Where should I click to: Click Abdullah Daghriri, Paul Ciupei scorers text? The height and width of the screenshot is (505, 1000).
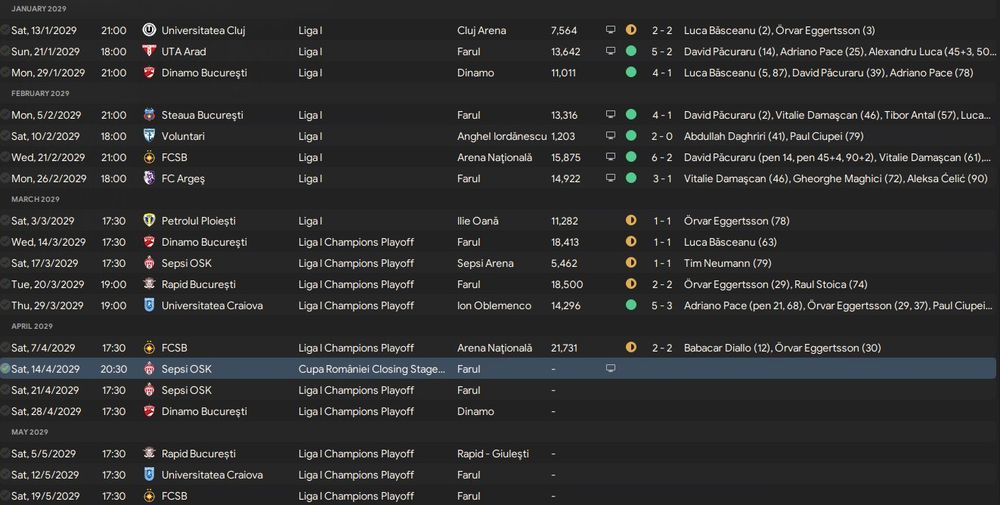(774, 136)
